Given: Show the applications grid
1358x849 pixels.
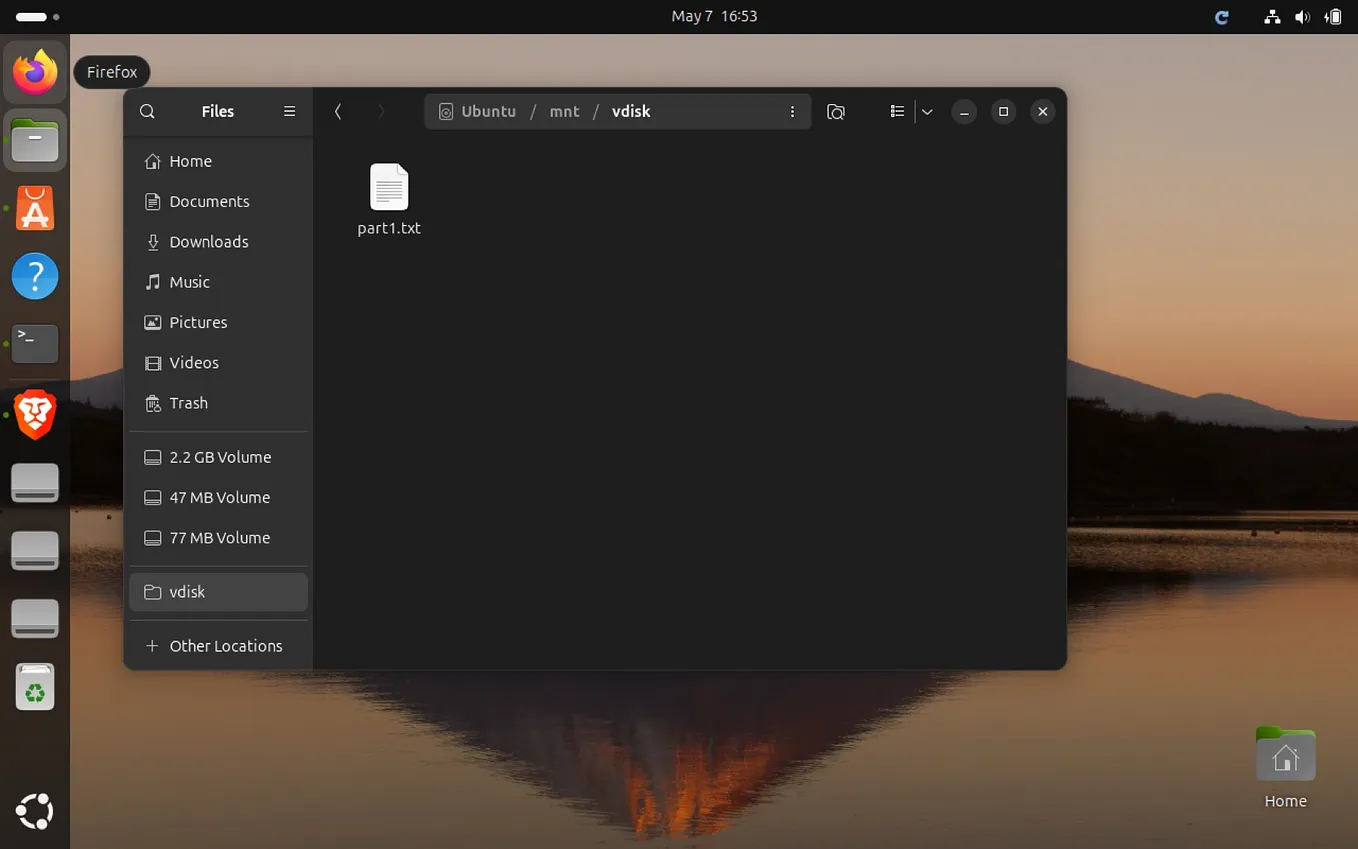Looking at the screenshot, I should pos(35,811).
